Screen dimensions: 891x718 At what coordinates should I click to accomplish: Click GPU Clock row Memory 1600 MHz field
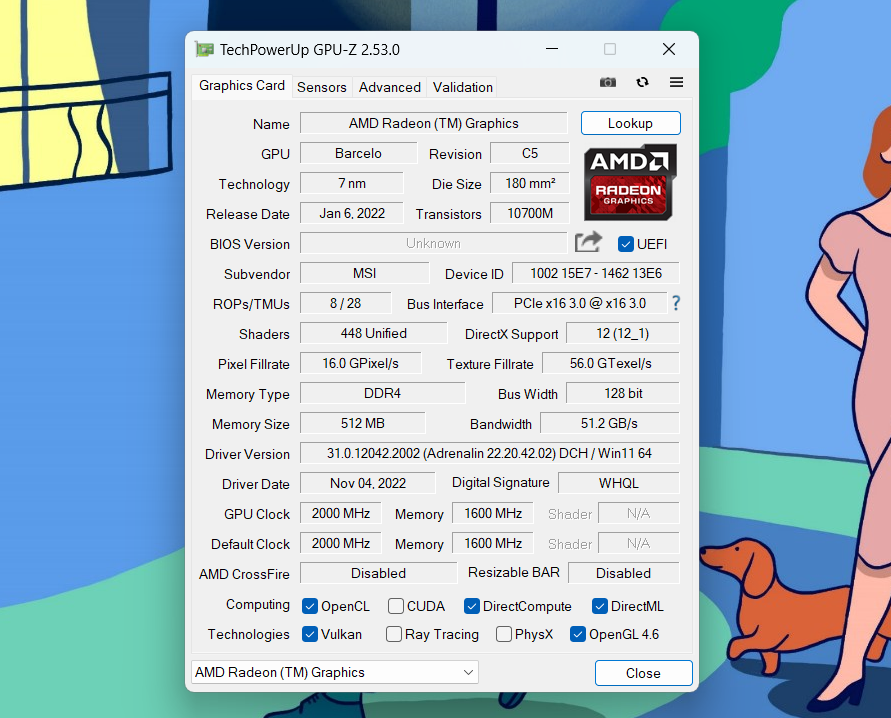(493, 514)
